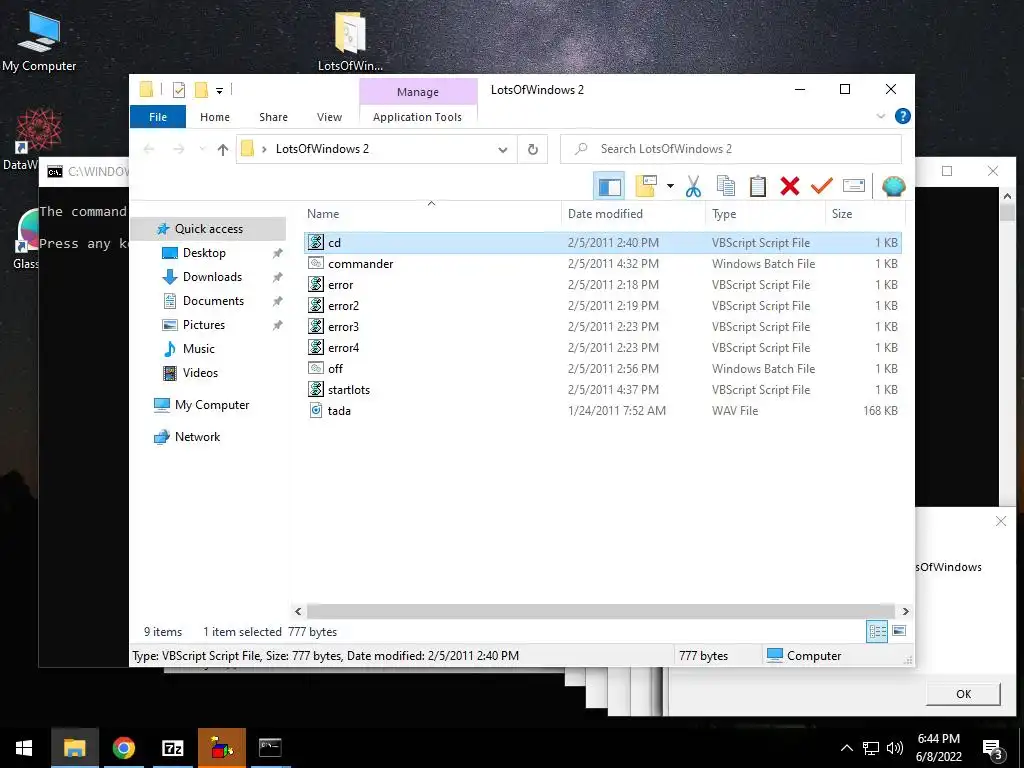This screenshot has height=768, width=1024.
Task: Click the volume speaker tray icon
Action: (x=895, y=748)
